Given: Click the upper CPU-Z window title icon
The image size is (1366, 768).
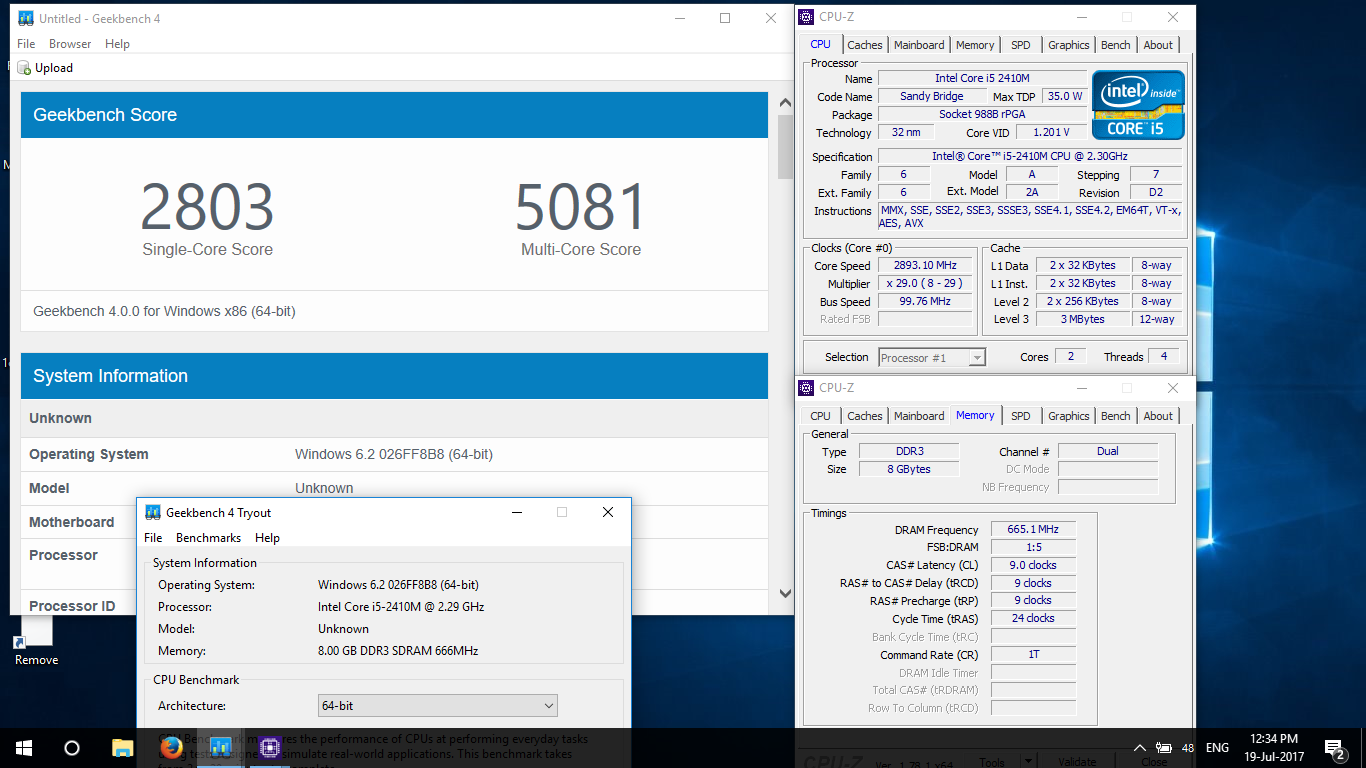Looking at the screenshot, I should click(807, 16).
